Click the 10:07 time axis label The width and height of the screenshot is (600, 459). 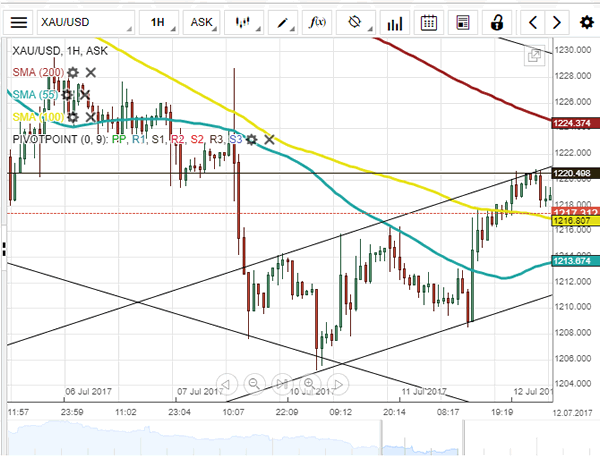233,412
